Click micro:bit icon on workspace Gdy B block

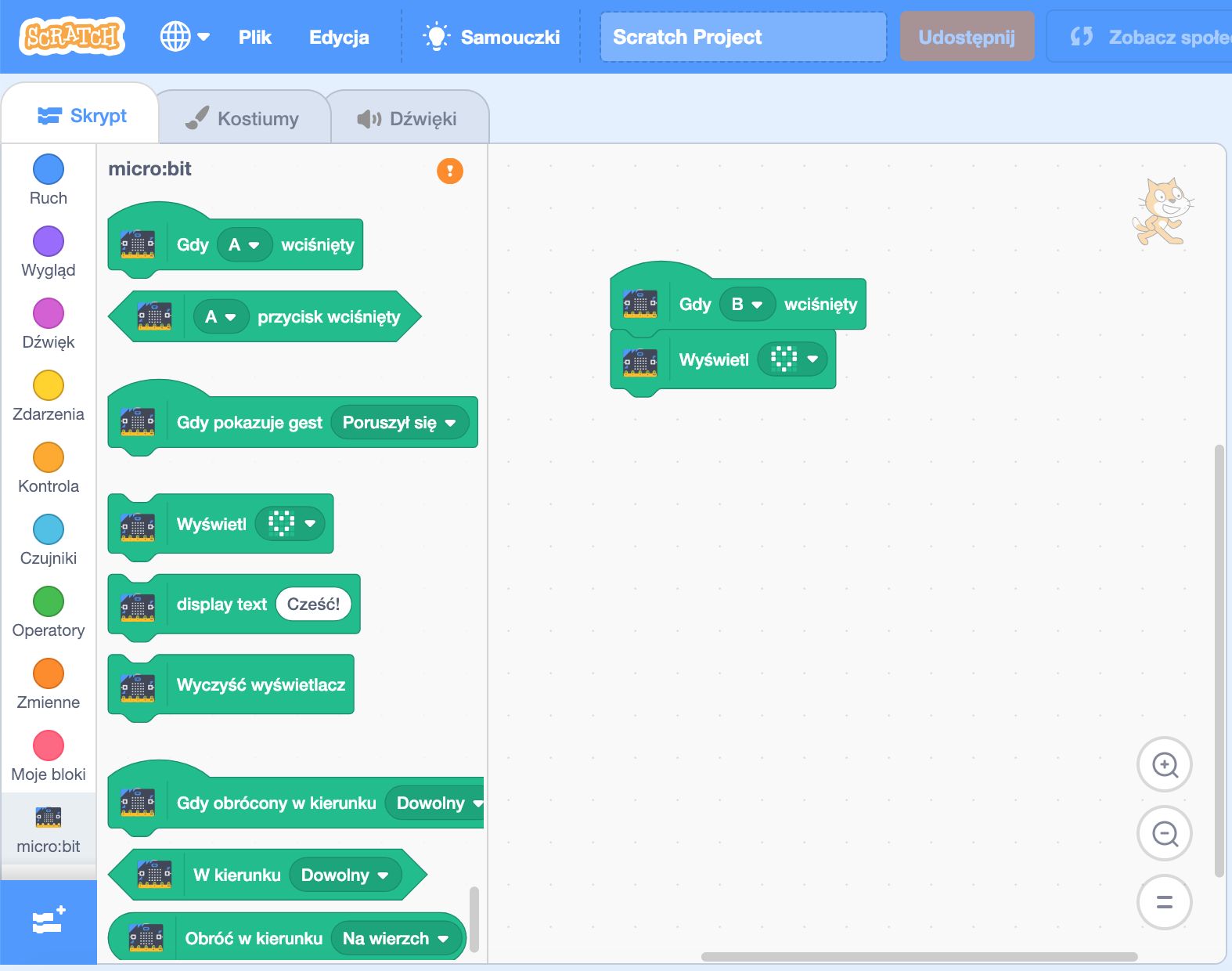640,304
